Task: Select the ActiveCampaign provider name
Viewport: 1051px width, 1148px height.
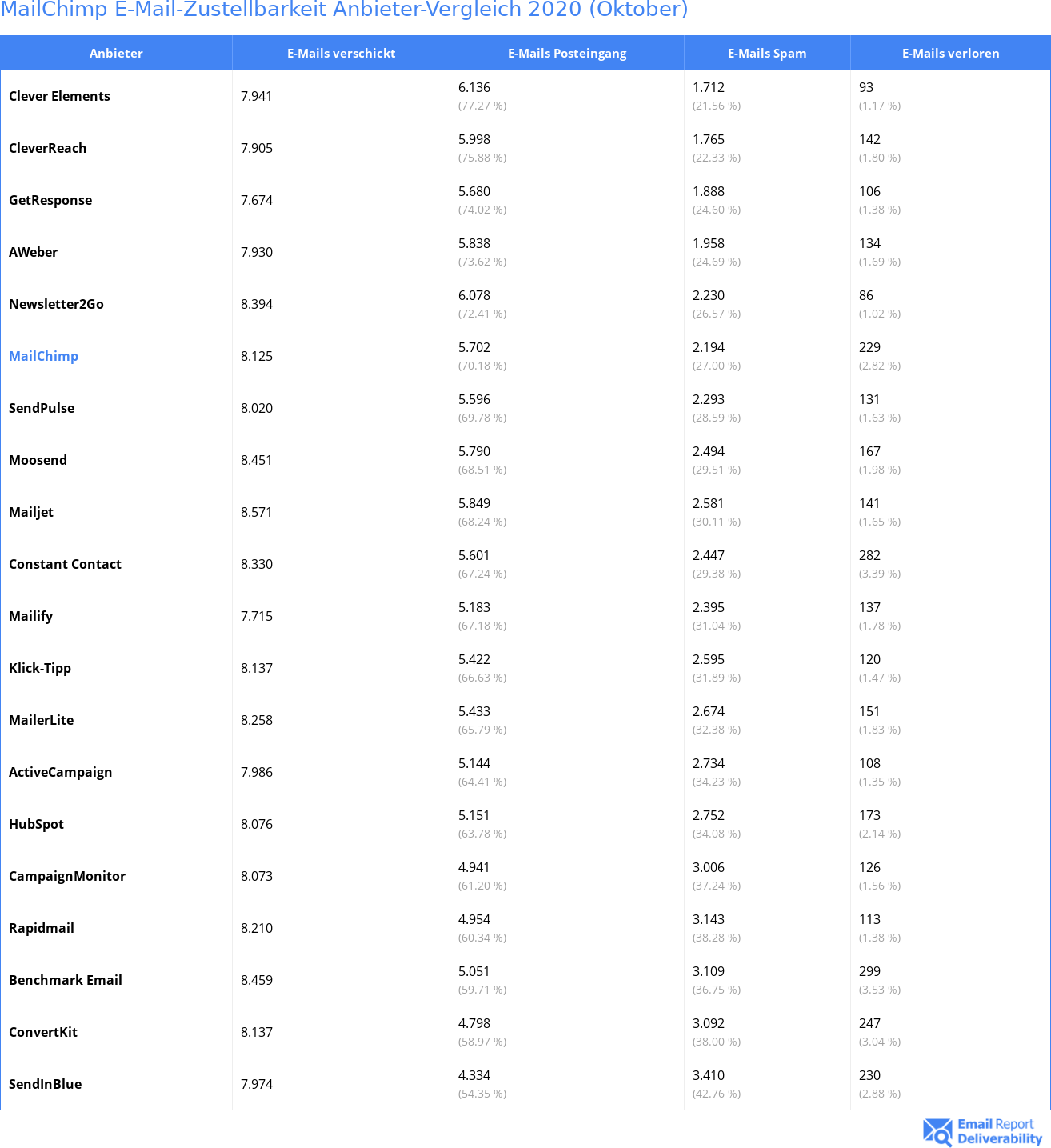Action: coord(60,772)
